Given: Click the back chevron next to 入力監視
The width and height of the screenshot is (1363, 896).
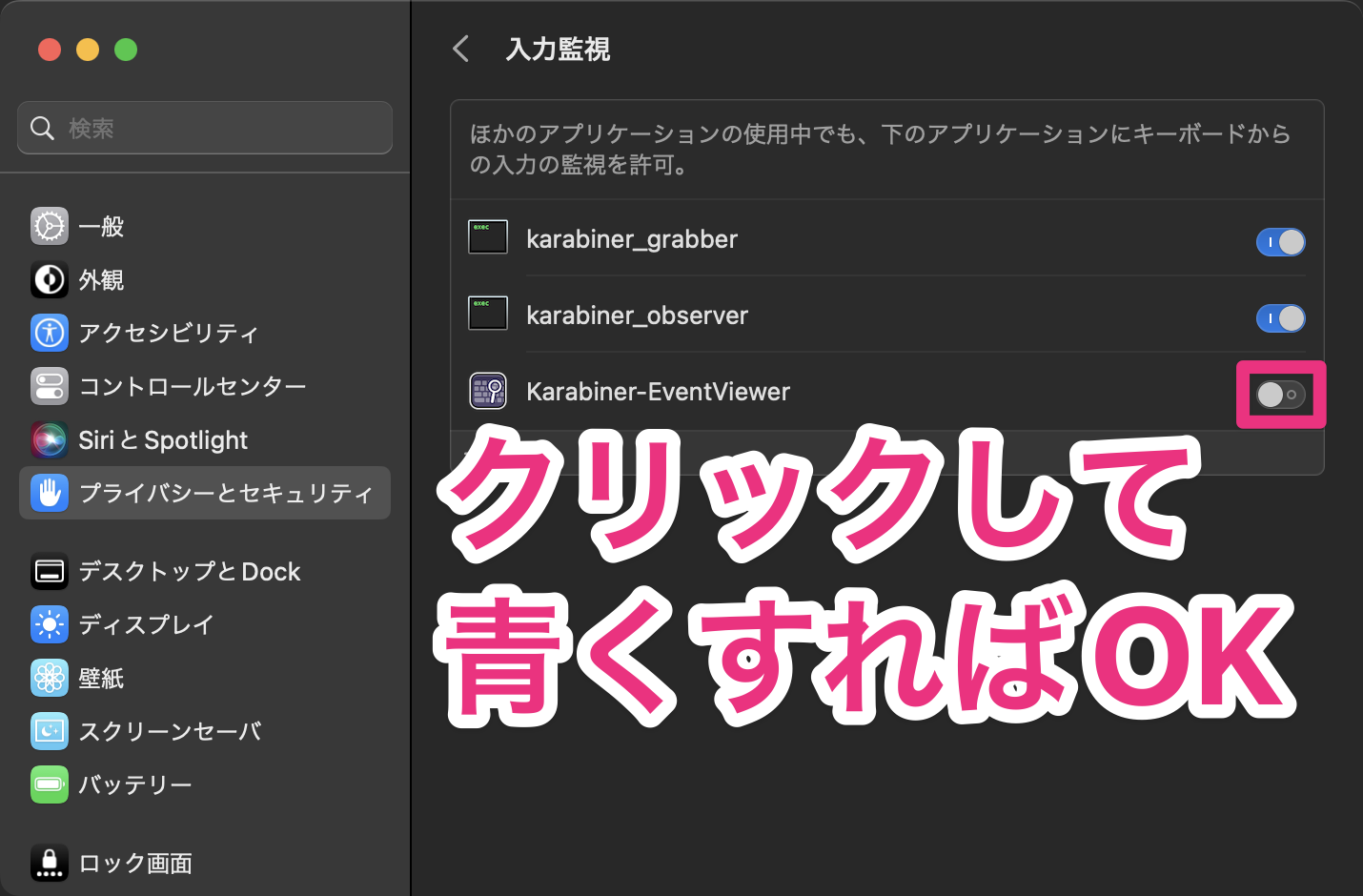Looking at the screenshot, I should pyautogui.click(x=460, y=49).
